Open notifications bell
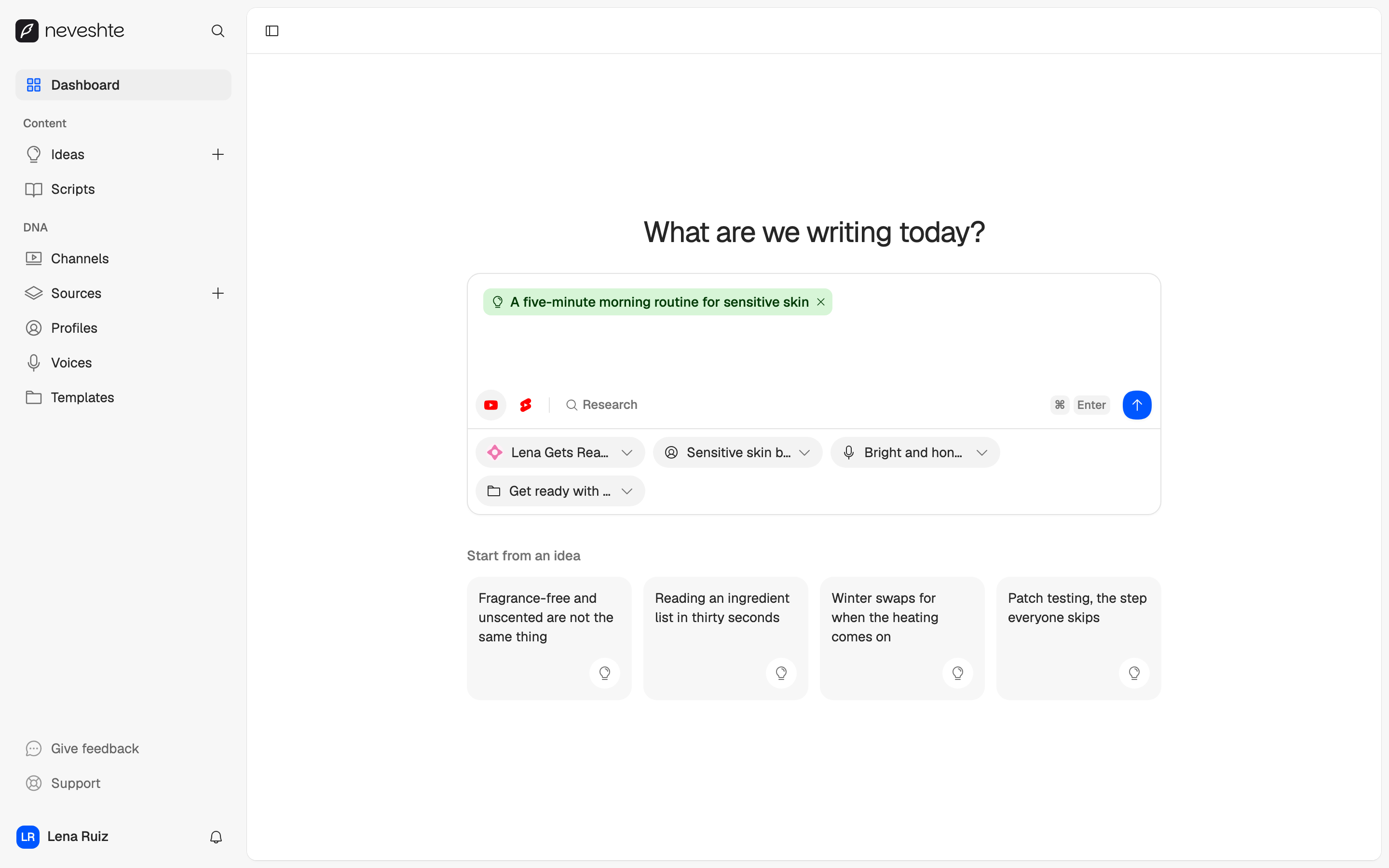The height and width of the screenshot is (868, 1389). (216, 837)
